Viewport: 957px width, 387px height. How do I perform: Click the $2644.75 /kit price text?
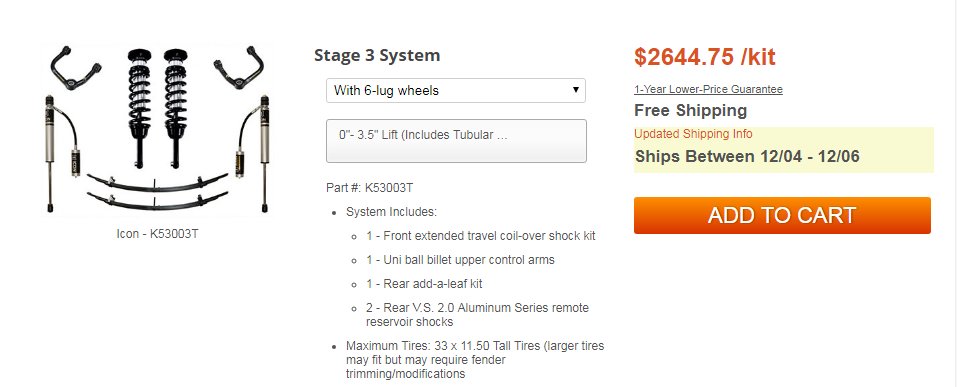pyautogui.click(x=704, y=57)
